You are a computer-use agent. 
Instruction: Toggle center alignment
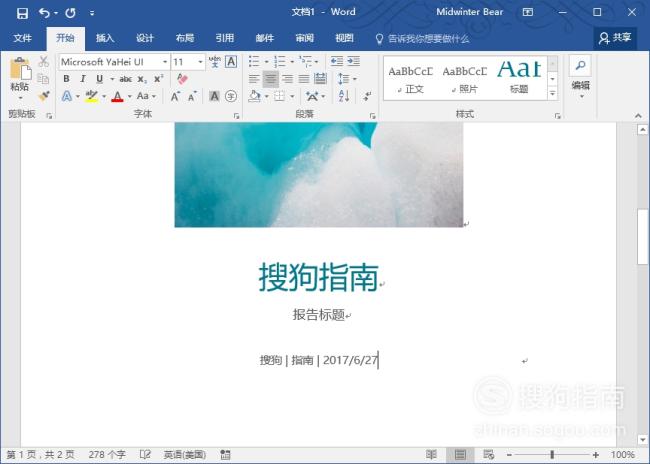270,79
